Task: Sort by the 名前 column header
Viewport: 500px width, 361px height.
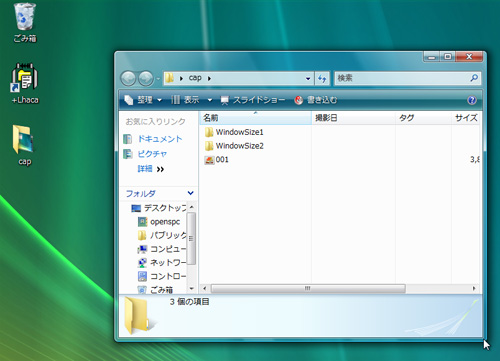Action: [x=255, y=118]
